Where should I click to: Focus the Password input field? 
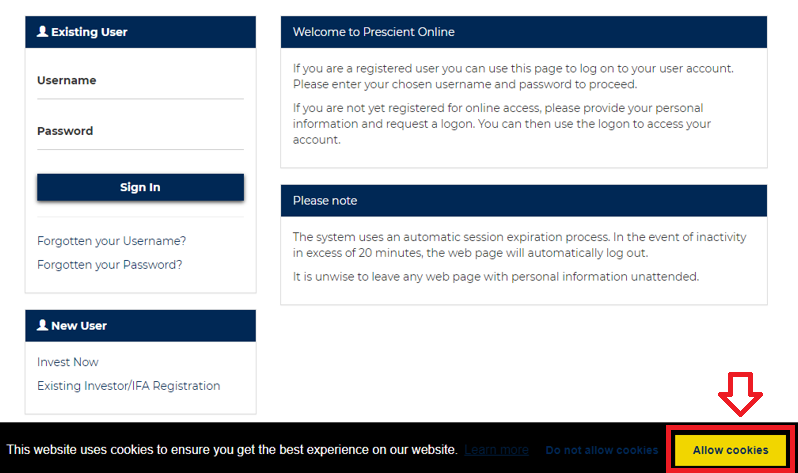(x=140, y=132)
